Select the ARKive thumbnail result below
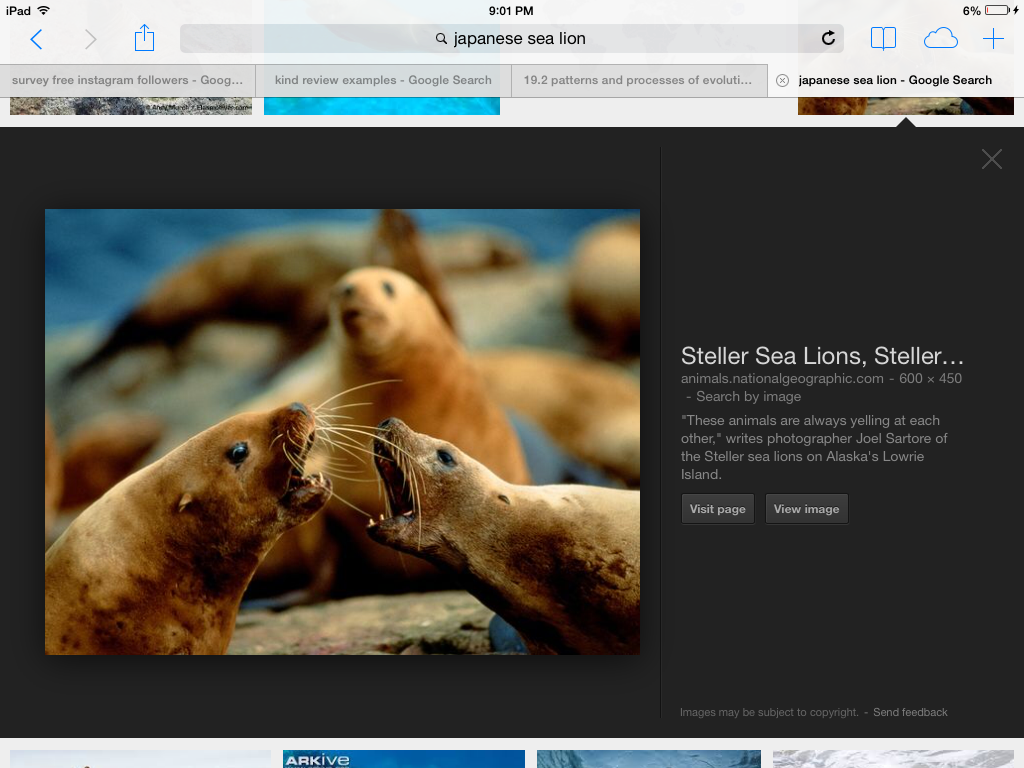Image resolution: width=1024 pixels, height=768 pixels. (403, 759)
